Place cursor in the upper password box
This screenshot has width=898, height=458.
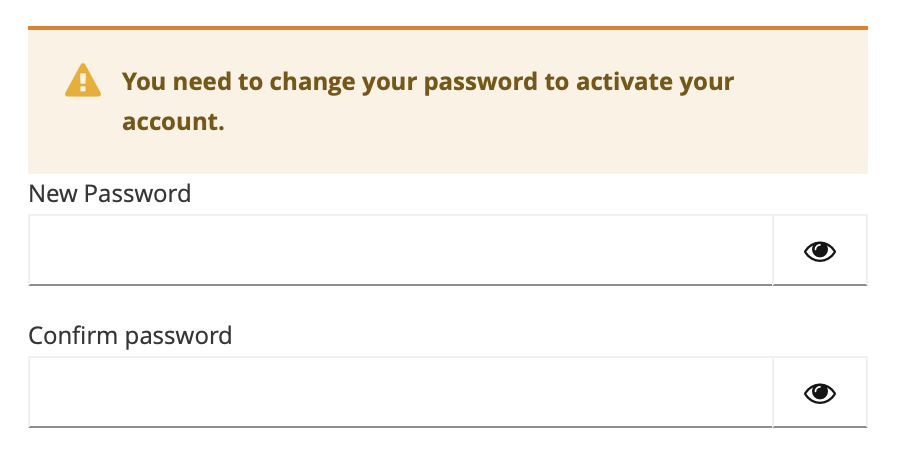400,250
